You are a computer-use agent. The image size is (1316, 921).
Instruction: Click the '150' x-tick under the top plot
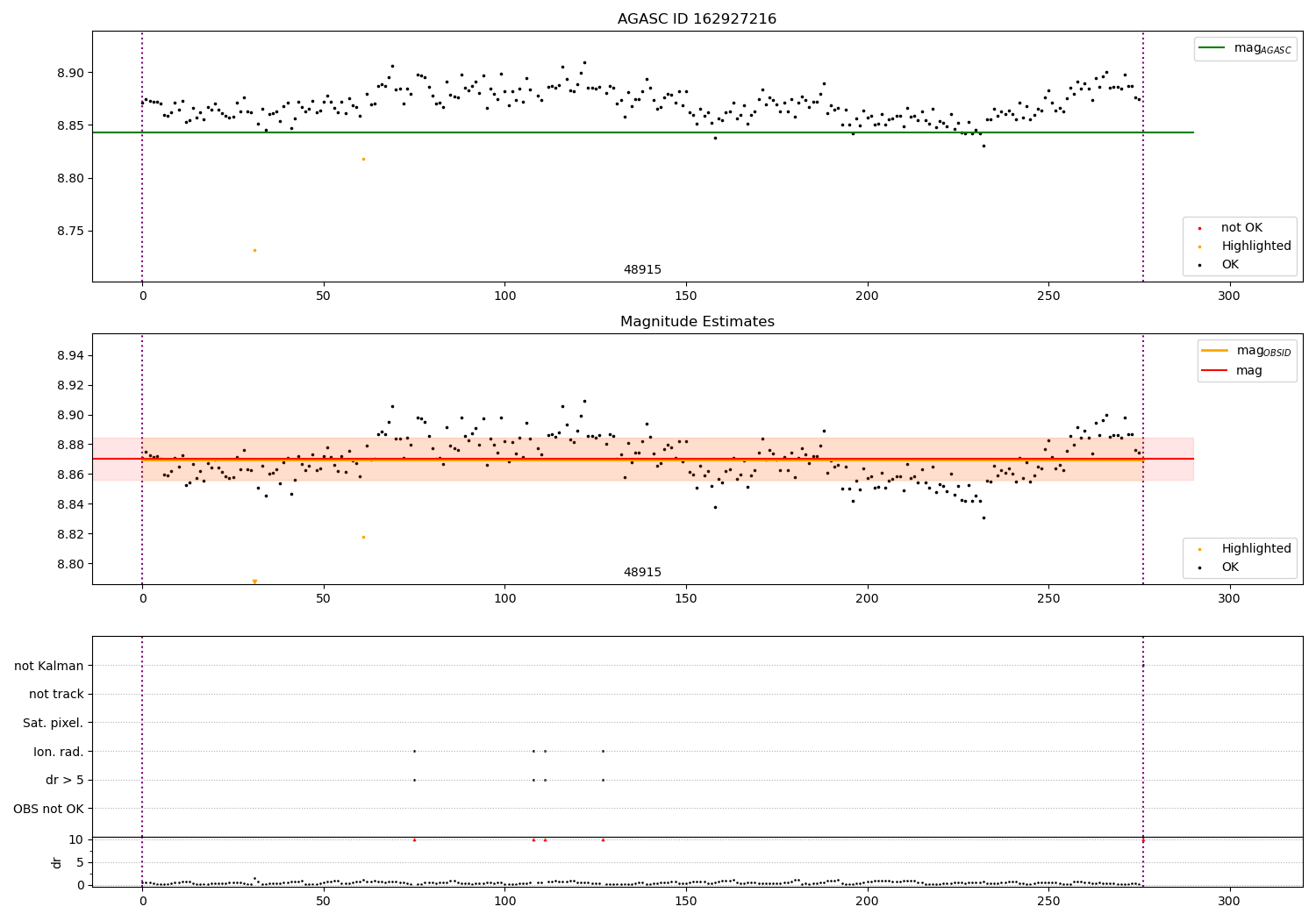pyautogui.click(x=686, y=296)
